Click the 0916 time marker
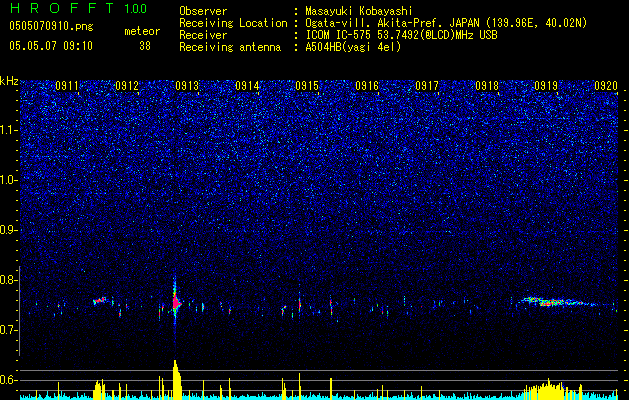 point(367,85)
